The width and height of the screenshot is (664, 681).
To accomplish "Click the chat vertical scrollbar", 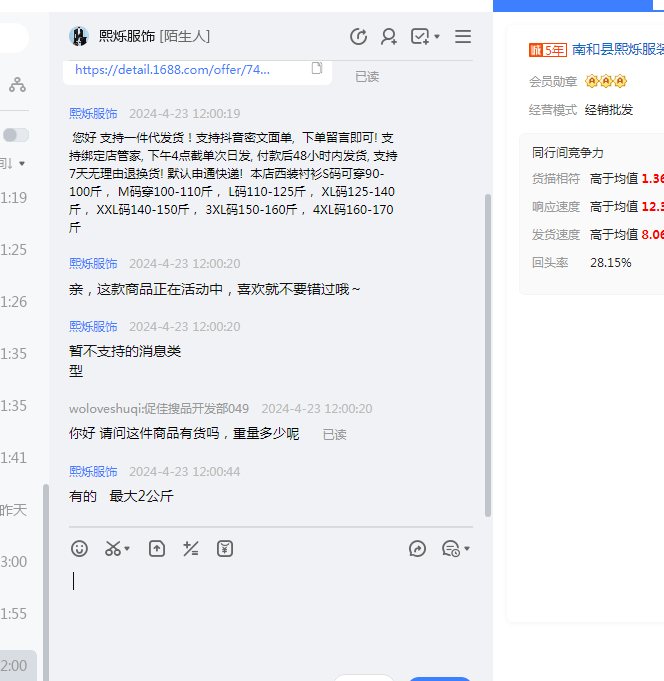I will pos(488,350).
